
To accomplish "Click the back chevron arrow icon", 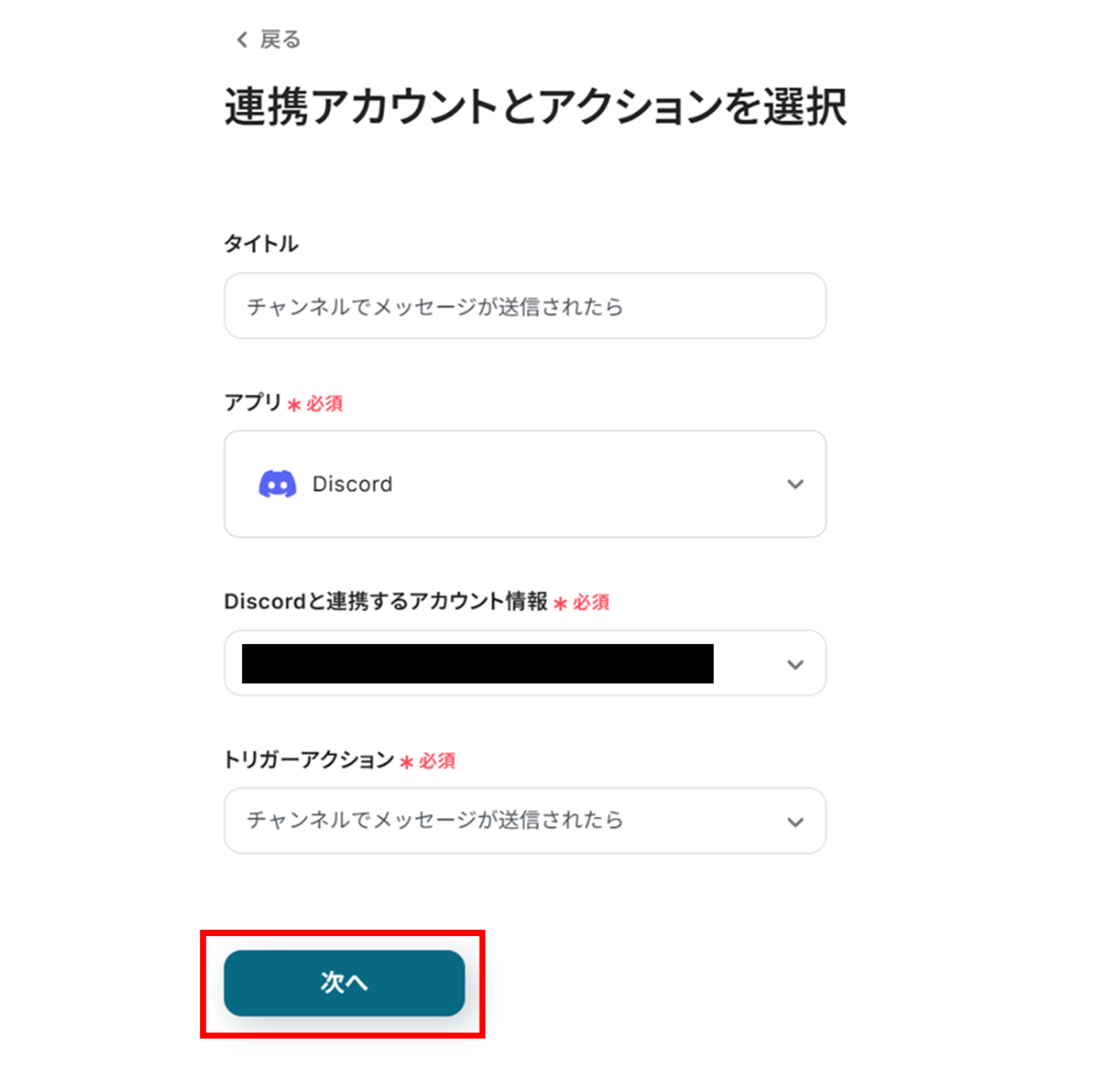I will tap(242, 40).
